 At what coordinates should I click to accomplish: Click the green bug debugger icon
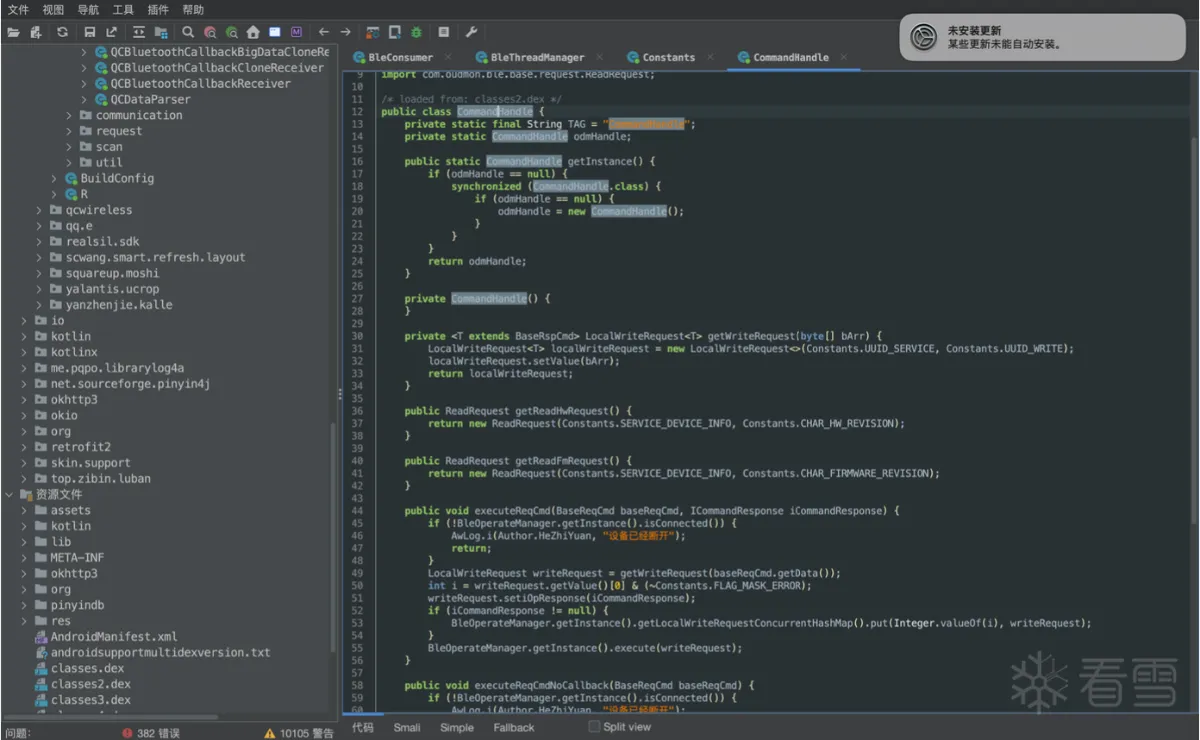[x=416, y=32]
